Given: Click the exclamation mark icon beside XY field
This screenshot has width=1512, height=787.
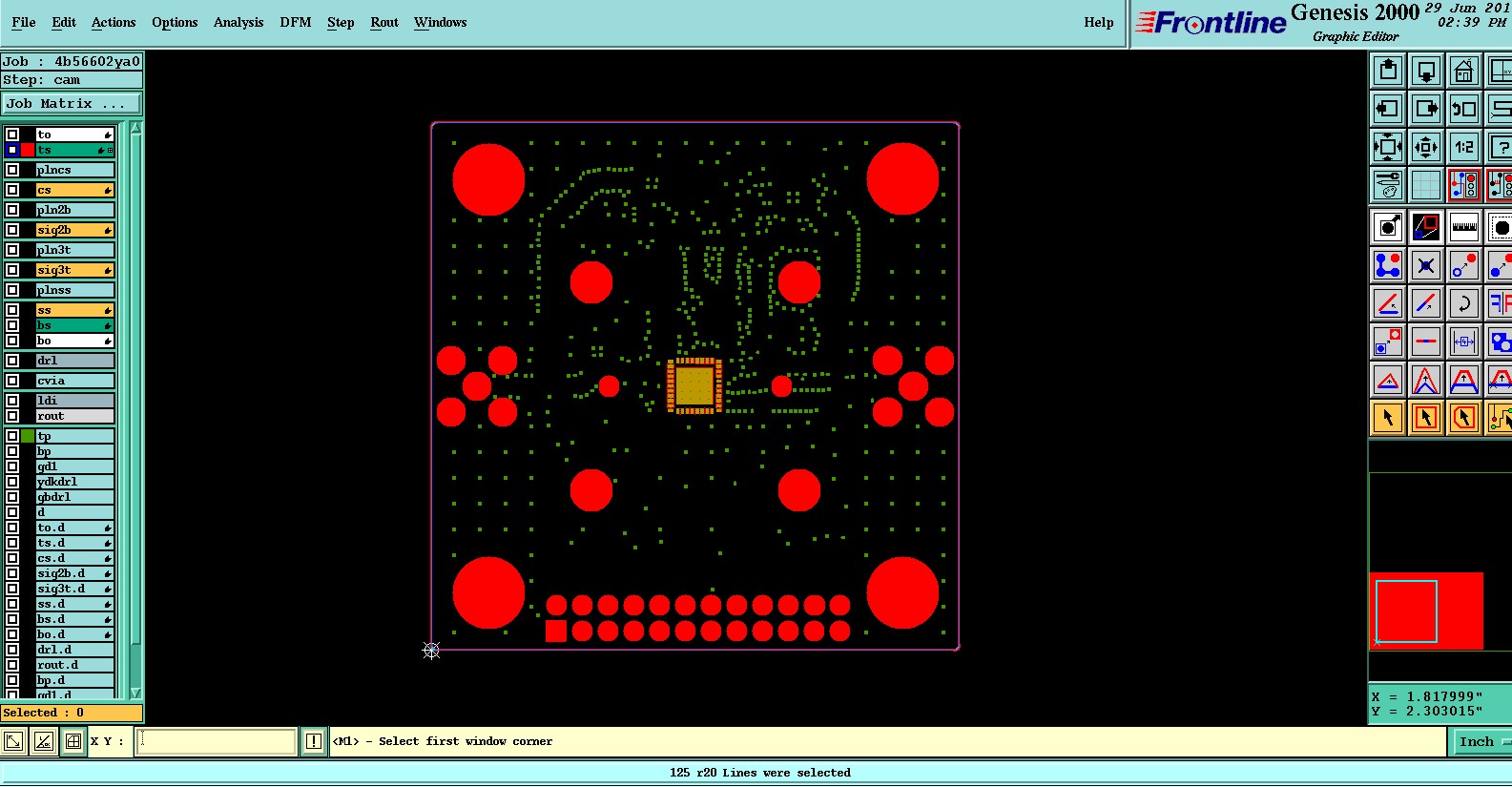Looking at the screenshot, I should [313, 741].
